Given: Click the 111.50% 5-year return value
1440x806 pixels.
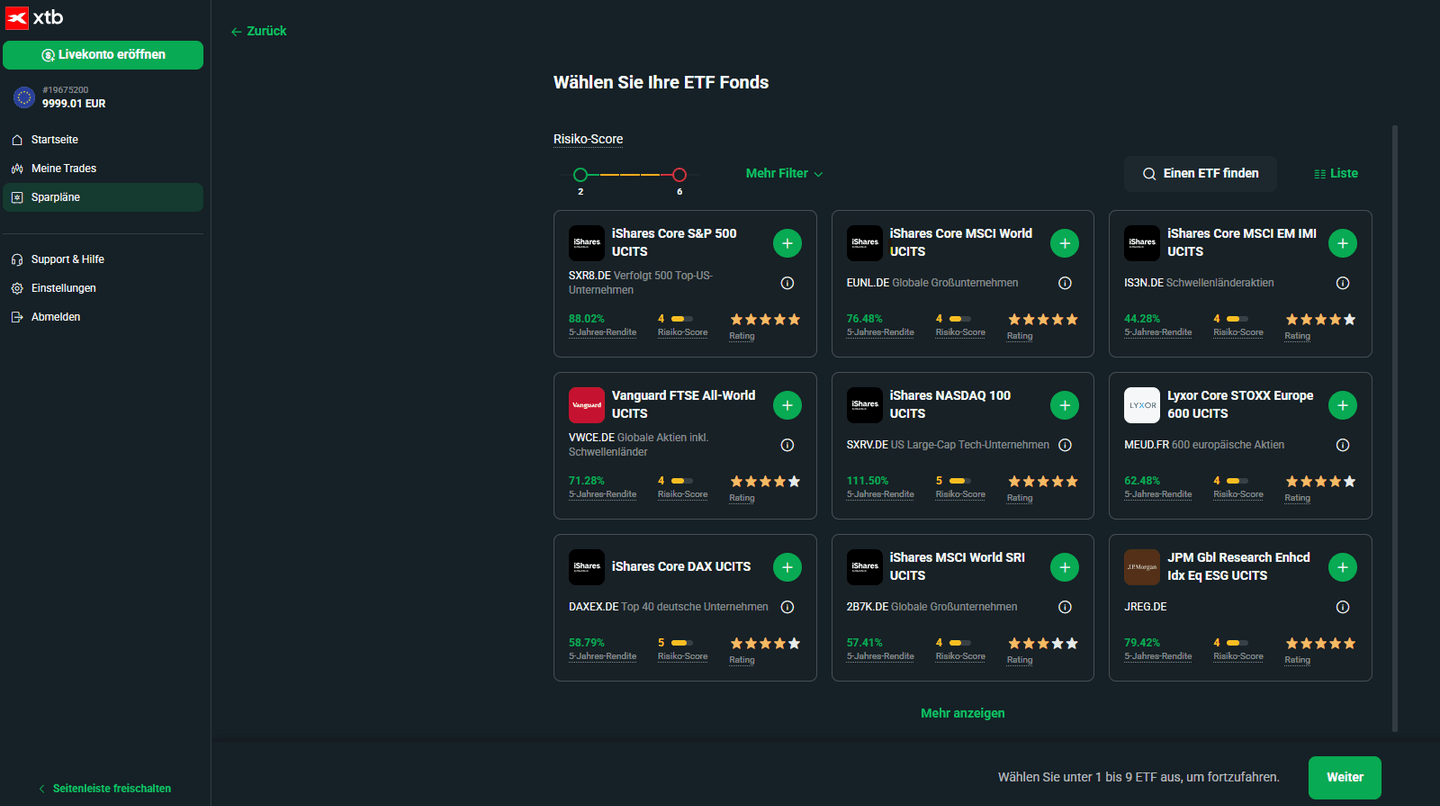Looking at the screenshot, I should (867, 481).
